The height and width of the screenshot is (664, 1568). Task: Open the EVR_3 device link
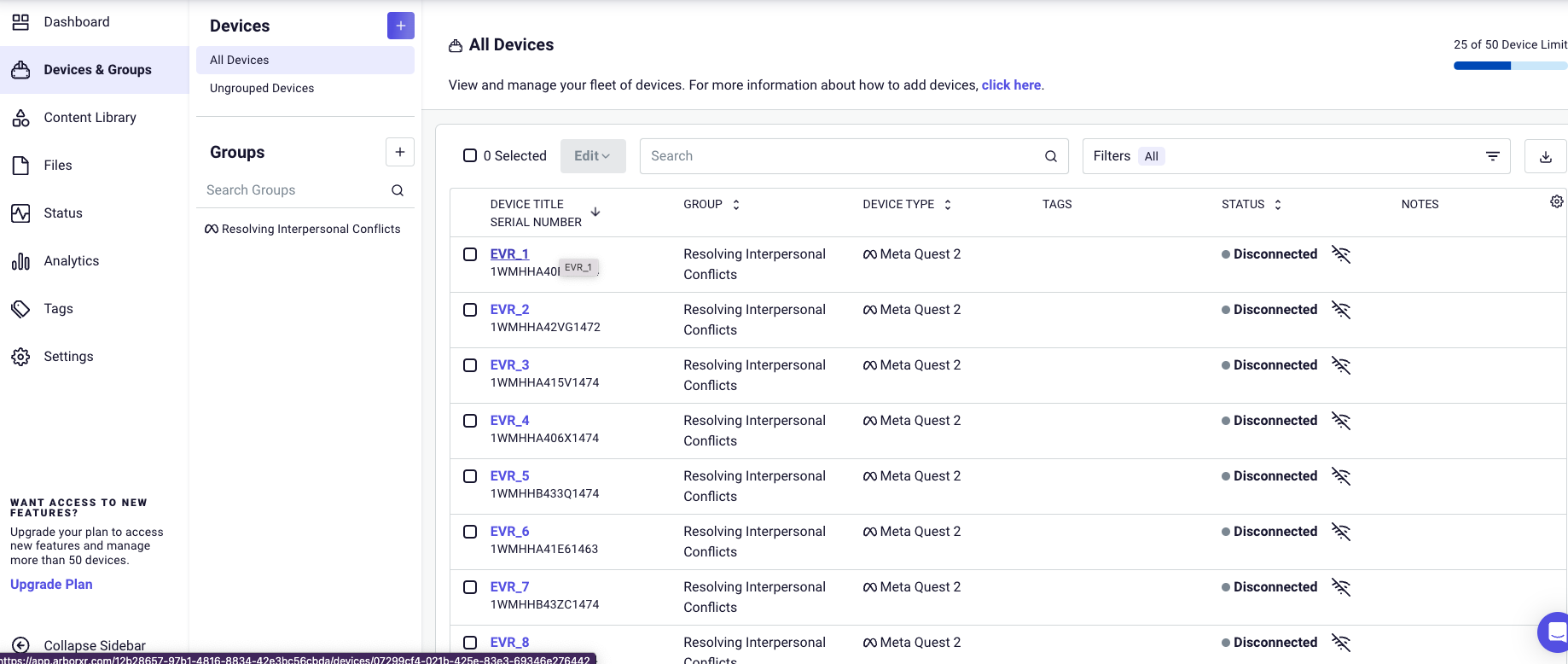[509, 365]
